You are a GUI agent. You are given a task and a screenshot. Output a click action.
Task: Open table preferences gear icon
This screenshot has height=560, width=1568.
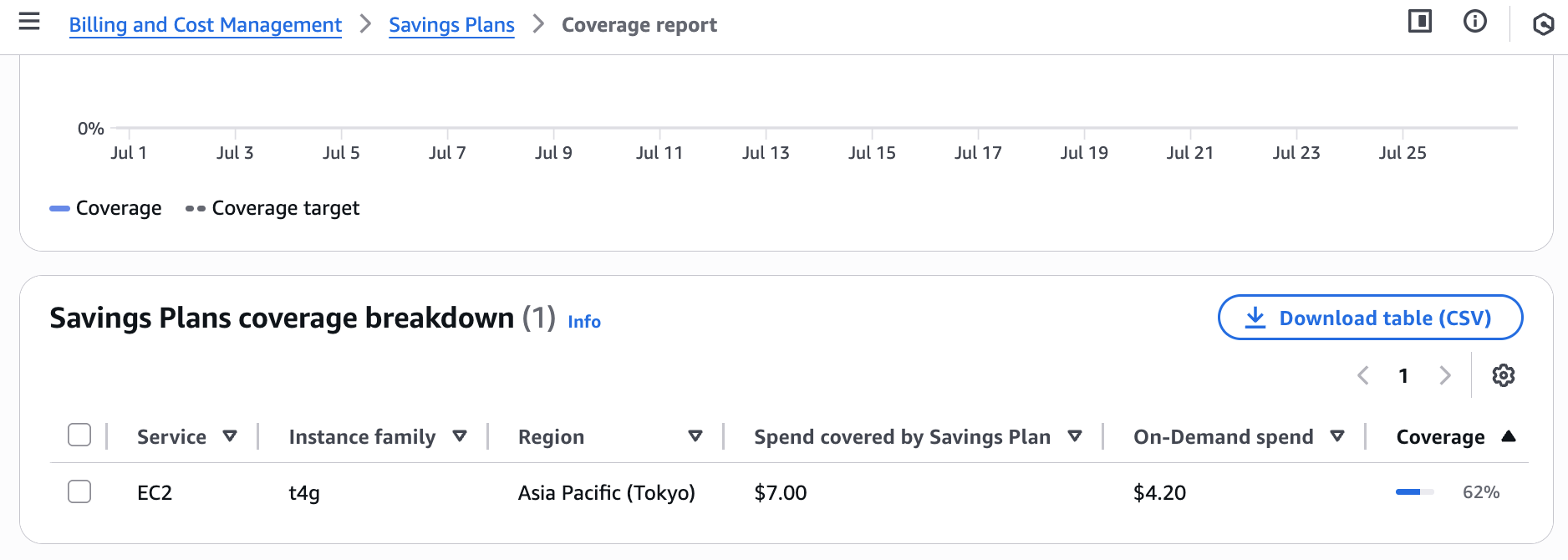[1504, 375]
